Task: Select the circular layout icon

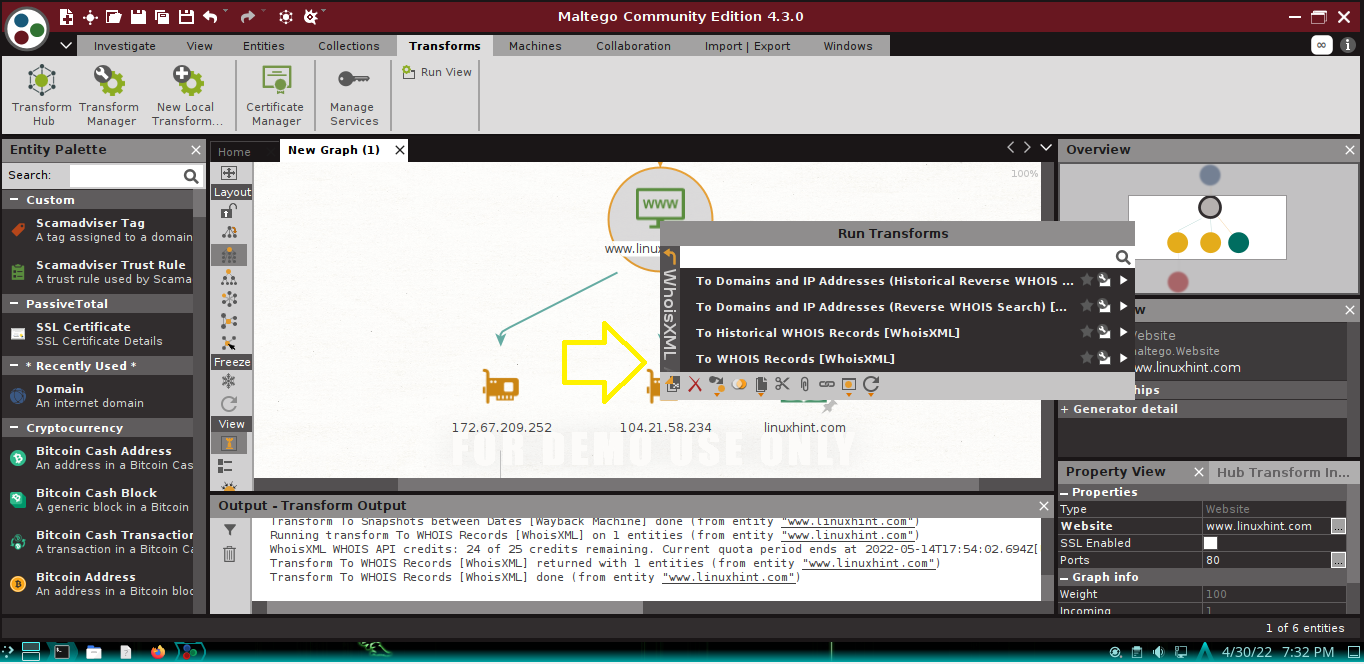Action: [x=229, y=298]
